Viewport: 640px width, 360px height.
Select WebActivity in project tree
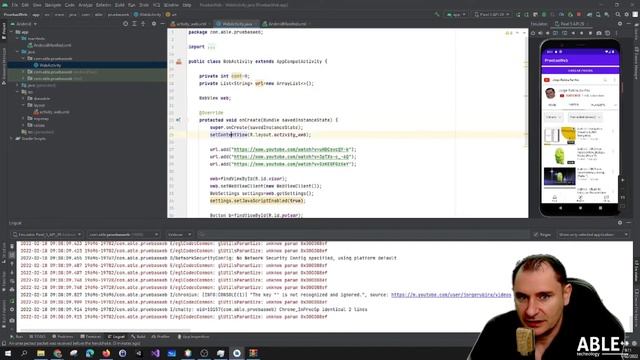click(x=50, y=65)
